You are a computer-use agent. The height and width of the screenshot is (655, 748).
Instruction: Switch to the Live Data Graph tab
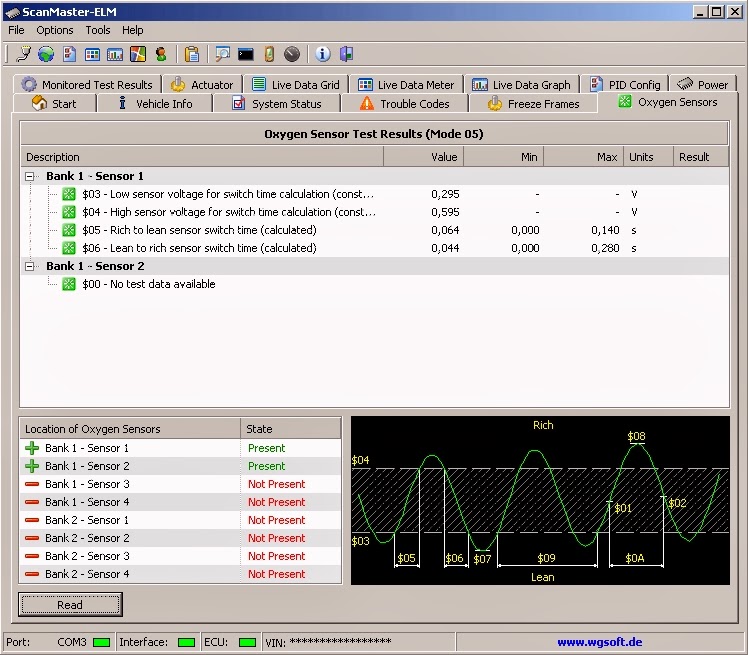[521, 84]
